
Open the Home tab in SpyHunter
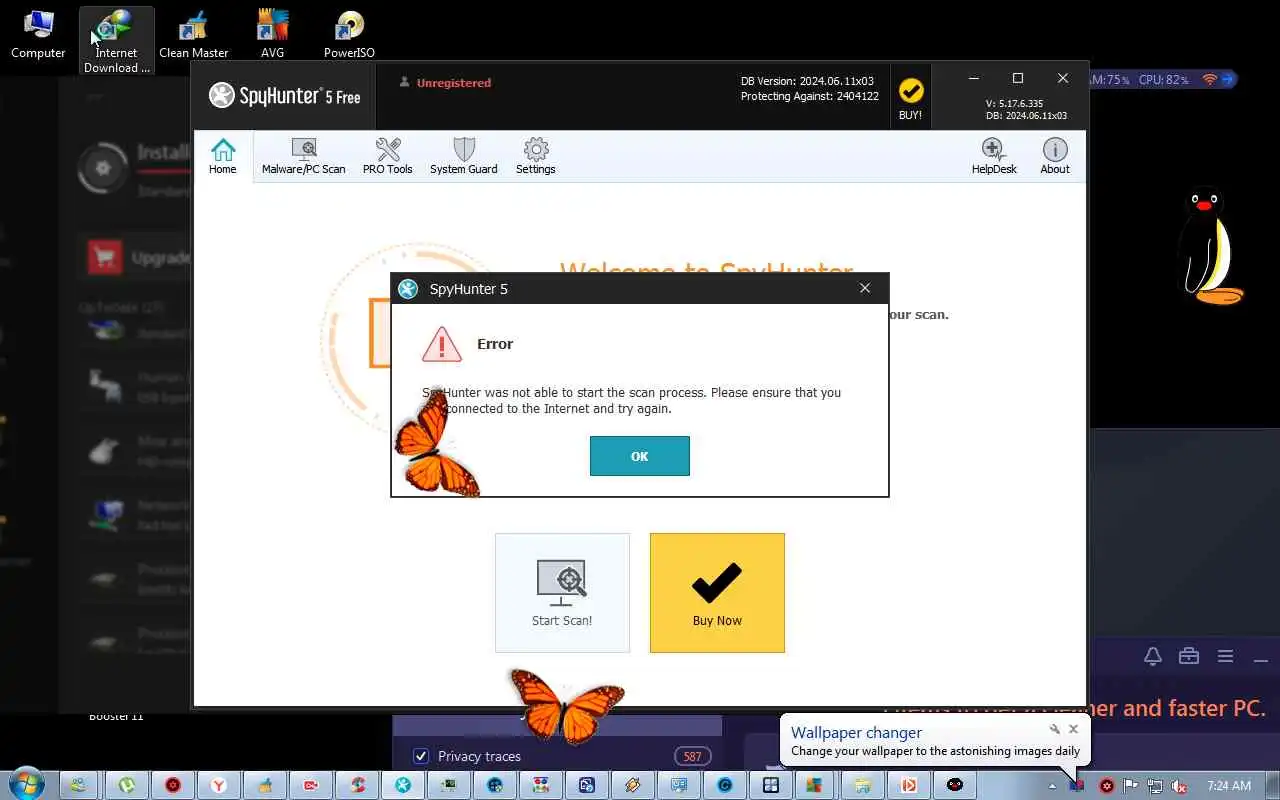pos(223,156)
